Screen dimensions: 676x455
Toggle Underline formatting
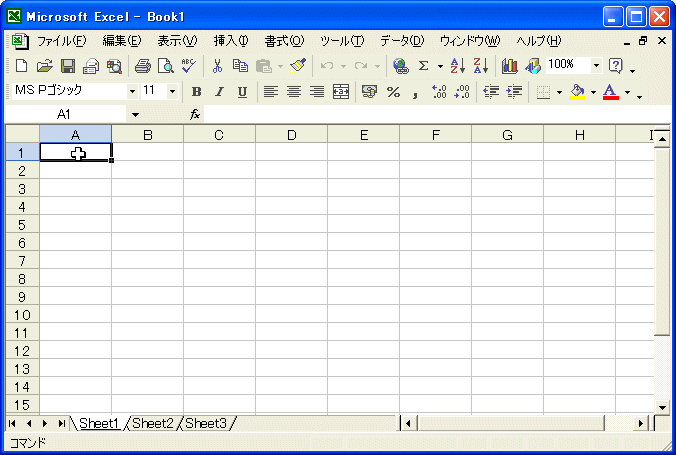coord(243,91)
